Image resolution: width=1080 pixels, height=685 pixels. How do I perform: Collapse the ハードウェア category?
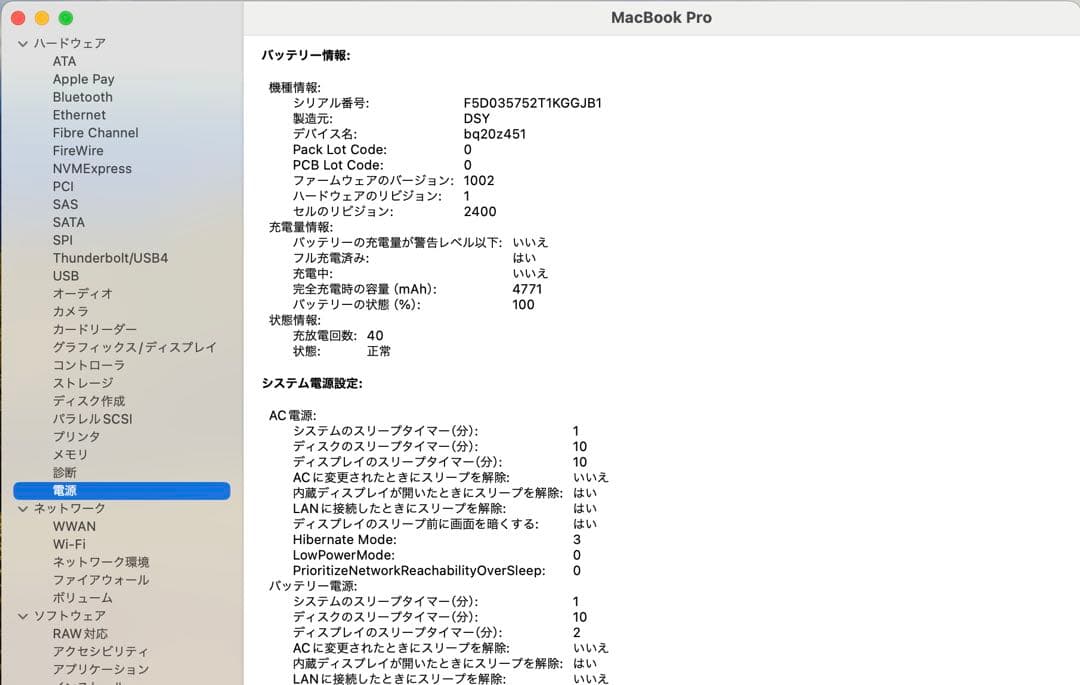tap(21, 43)
